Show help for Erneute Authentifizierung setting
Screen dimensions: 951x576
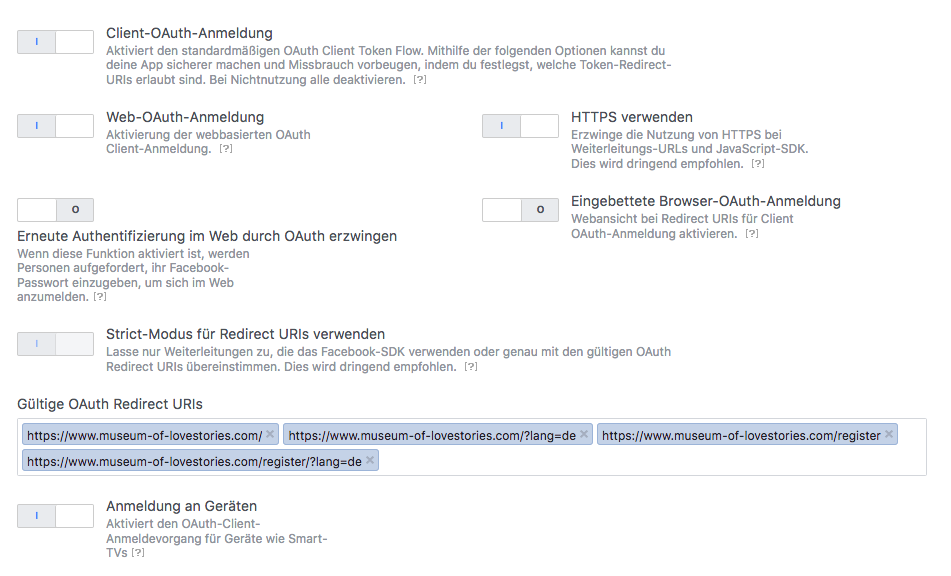(100, 298)
